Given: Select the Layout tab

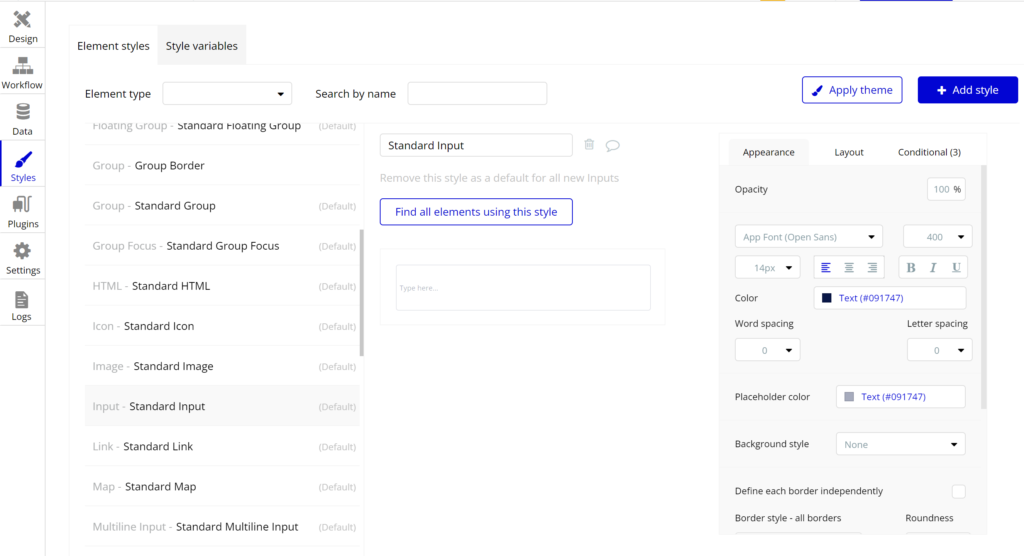Looking at the screenshot, I should pos(849,152).
